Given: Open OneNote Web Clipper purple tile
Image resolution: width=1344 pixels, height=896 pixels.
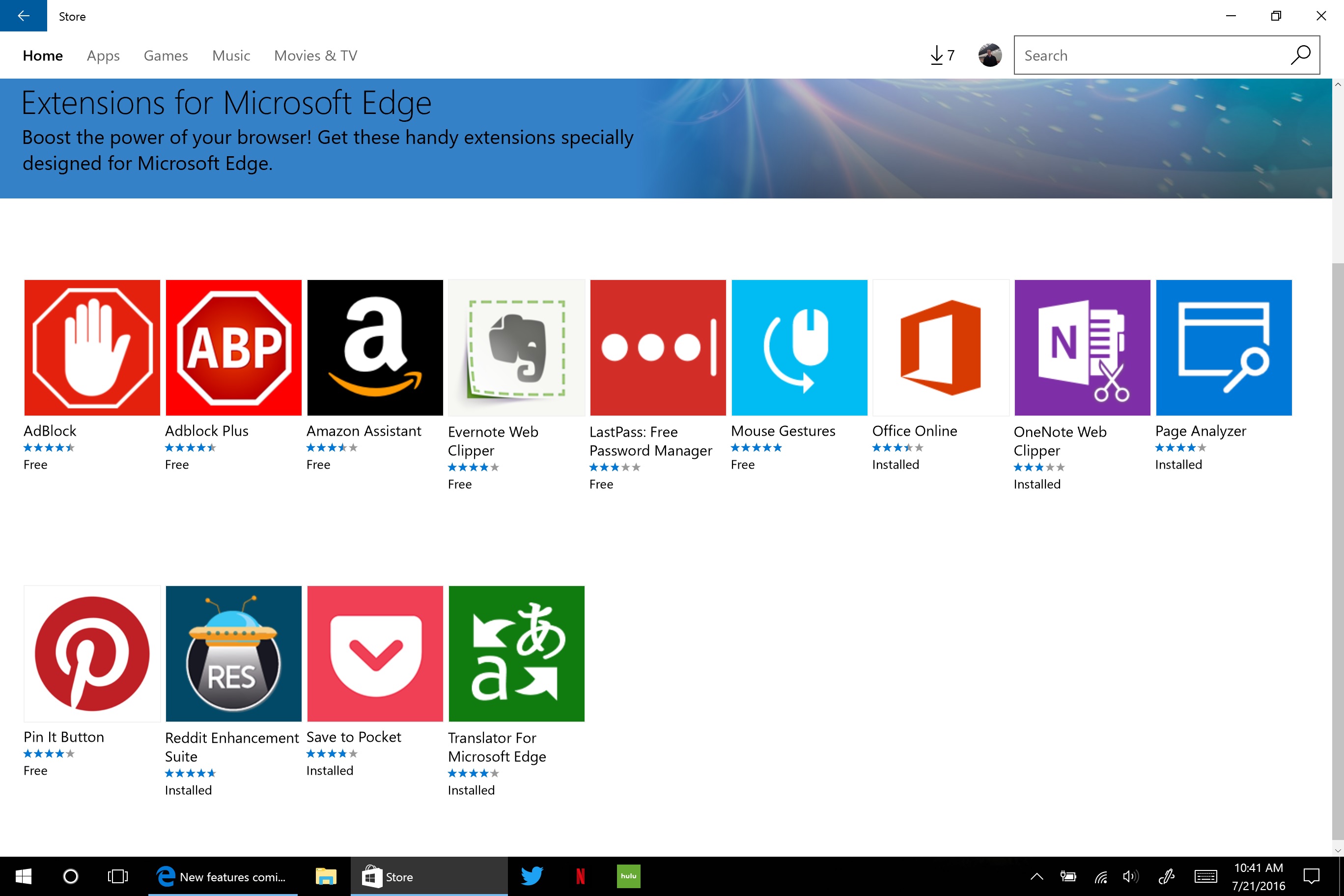Looking at the screenshot, I should (1082, 347).
